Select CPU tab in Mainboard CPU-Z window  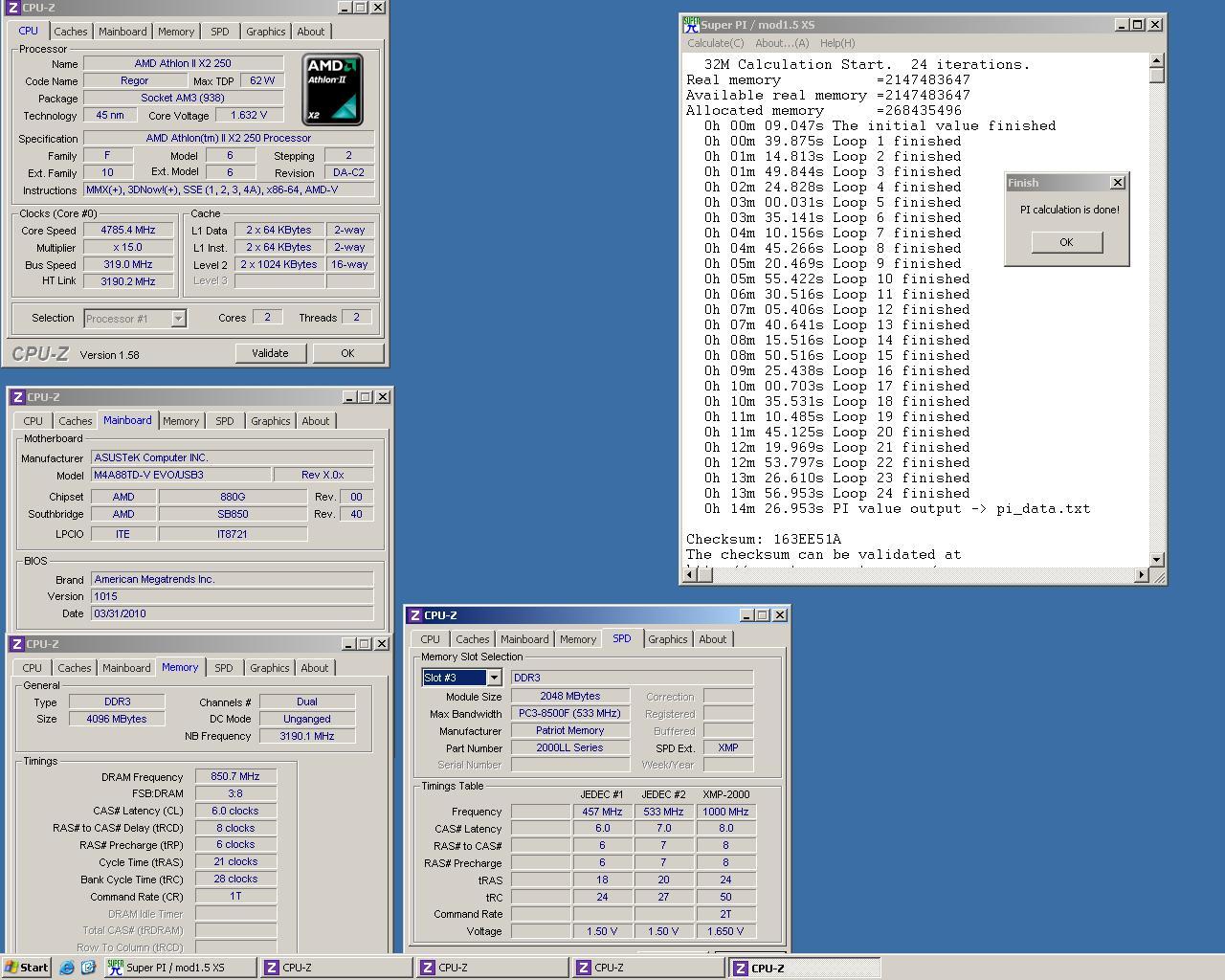[x=33, y=421]
